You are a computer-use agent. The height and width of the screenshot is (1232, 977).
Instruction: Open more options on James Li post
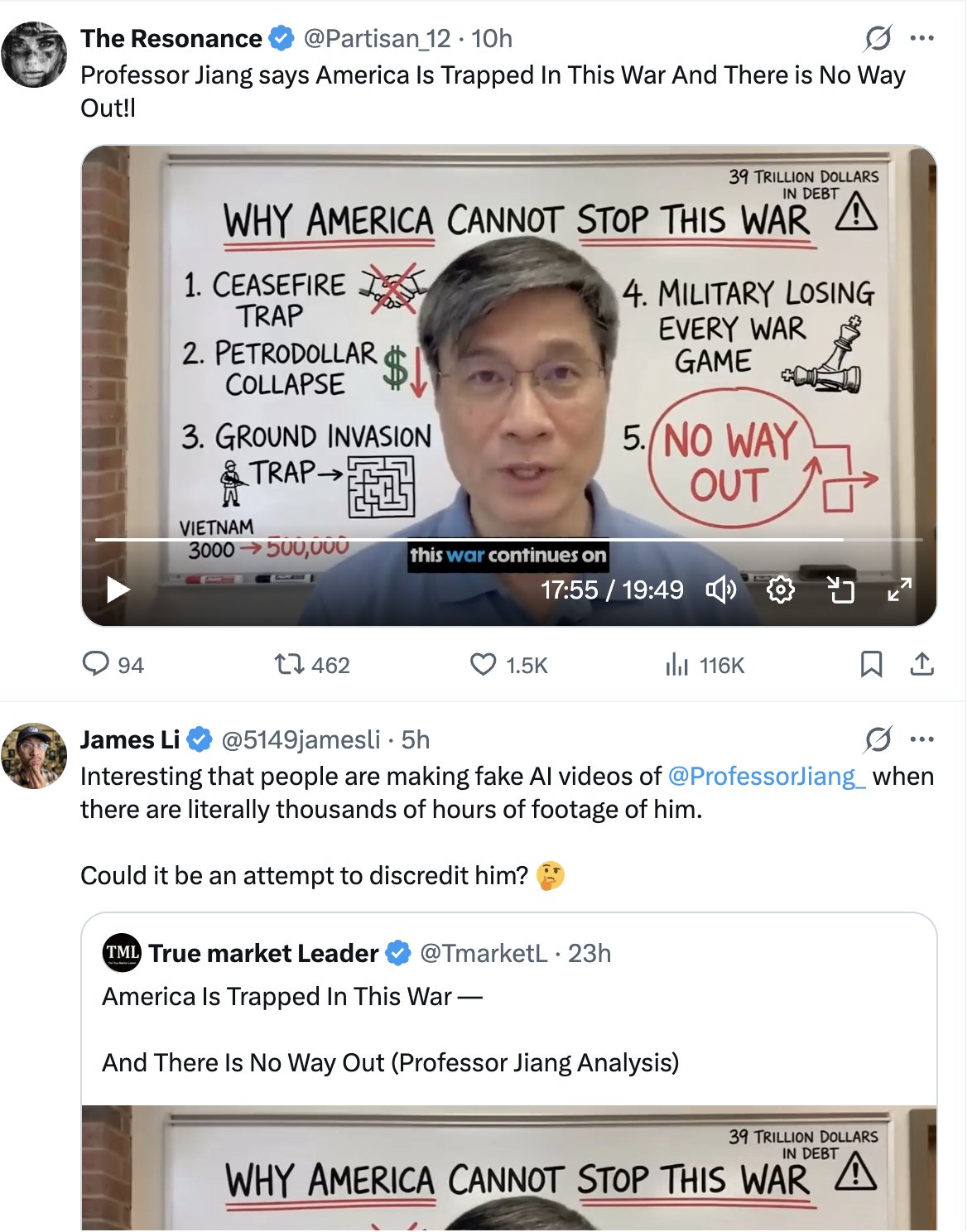922,739
